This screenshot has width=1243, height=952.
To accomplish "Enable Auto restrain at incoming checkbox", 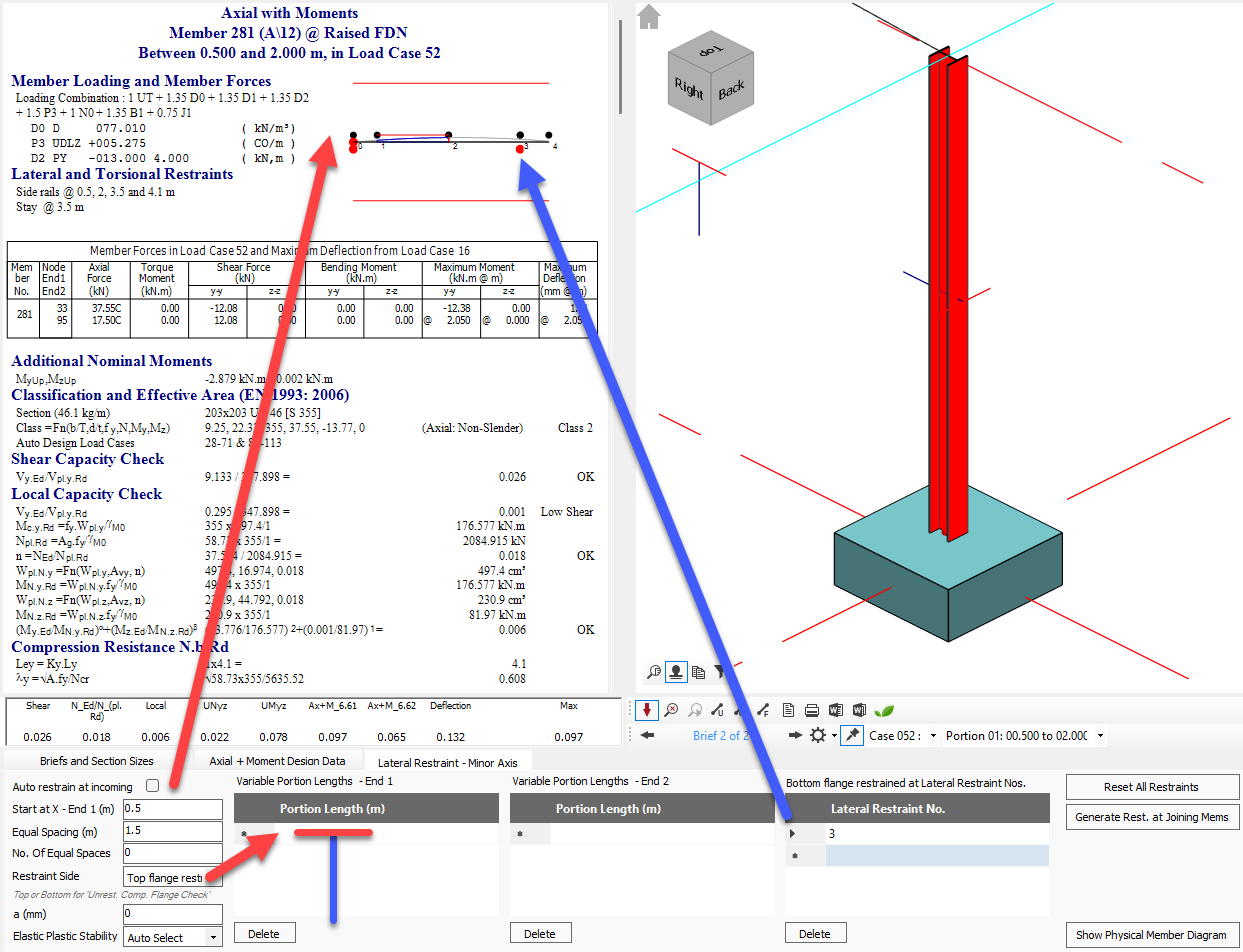I will pyautogui.click(x=153, y=786).
